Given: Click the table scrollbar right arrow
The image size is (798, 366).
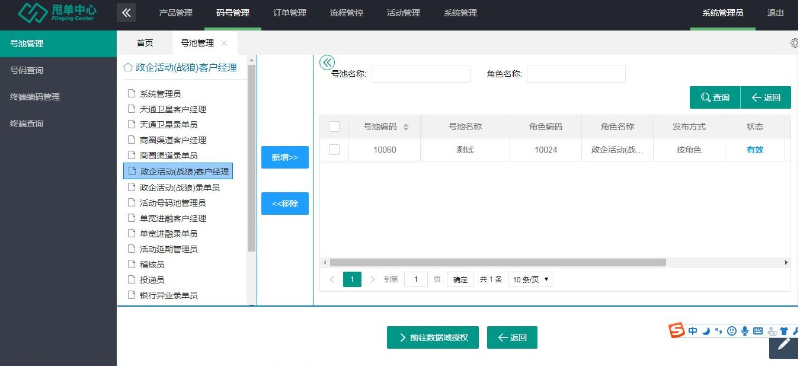Looking at the screenshot, I should (x=787, y=263).
